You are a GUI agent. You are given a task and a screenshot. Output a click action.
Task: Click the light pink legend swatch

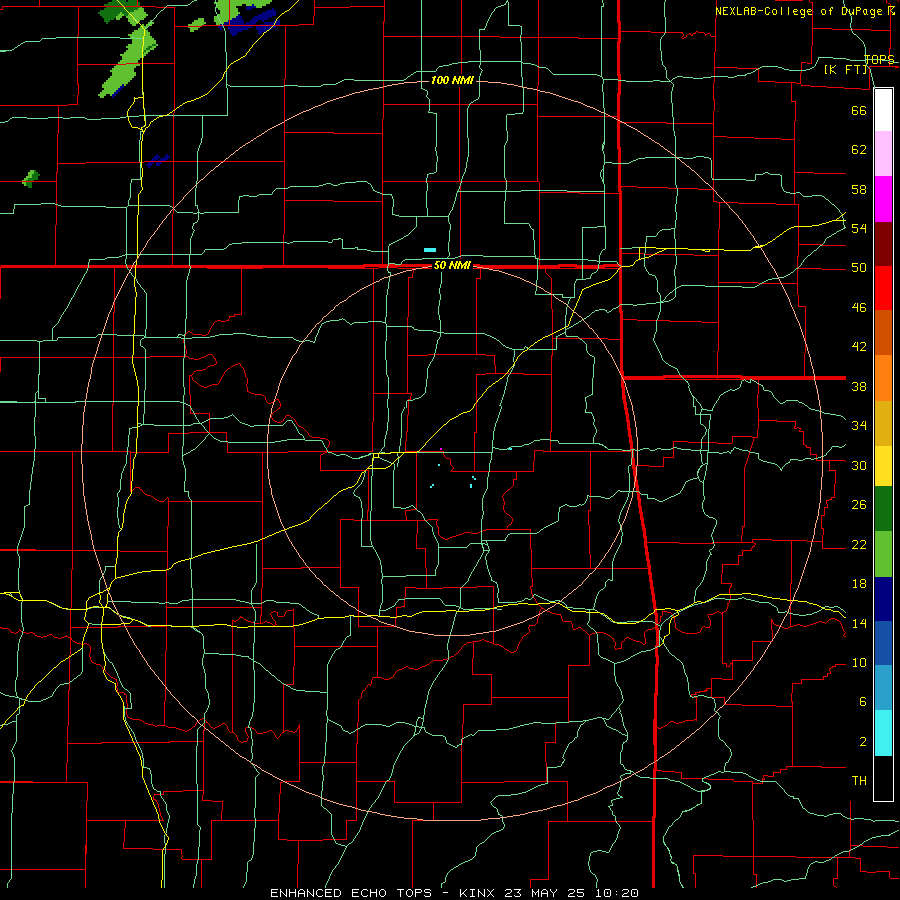pyautogui.click(x=883, y=153)
